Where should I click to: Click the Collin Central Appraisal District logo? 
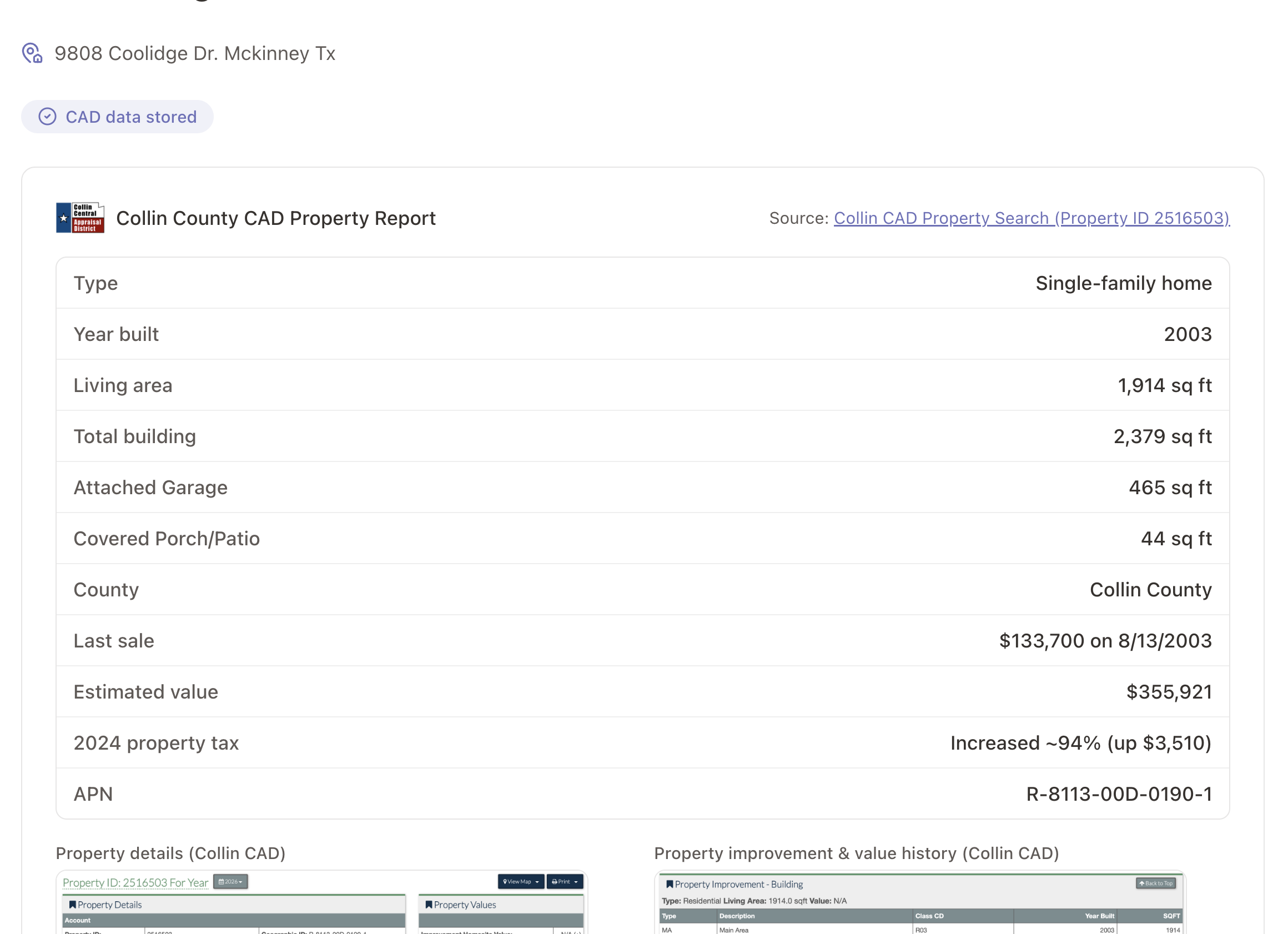[x=80, y=218]
